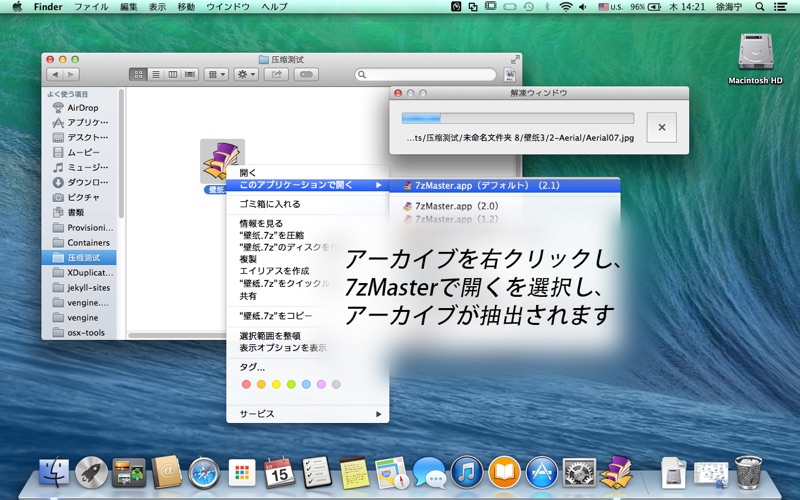Click Wi-Fi status icon in menu bar
The image size is (800, 500).
(x=565, y=7)
